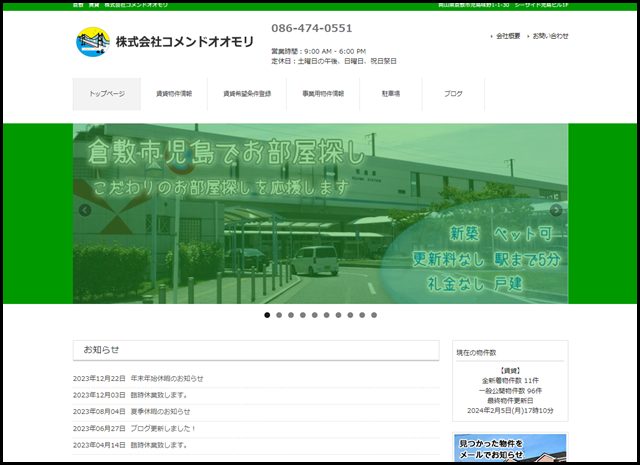The image size is (640, 465).
Task: Select the seventh slideshow dot
Action: [x=338, y=315]
